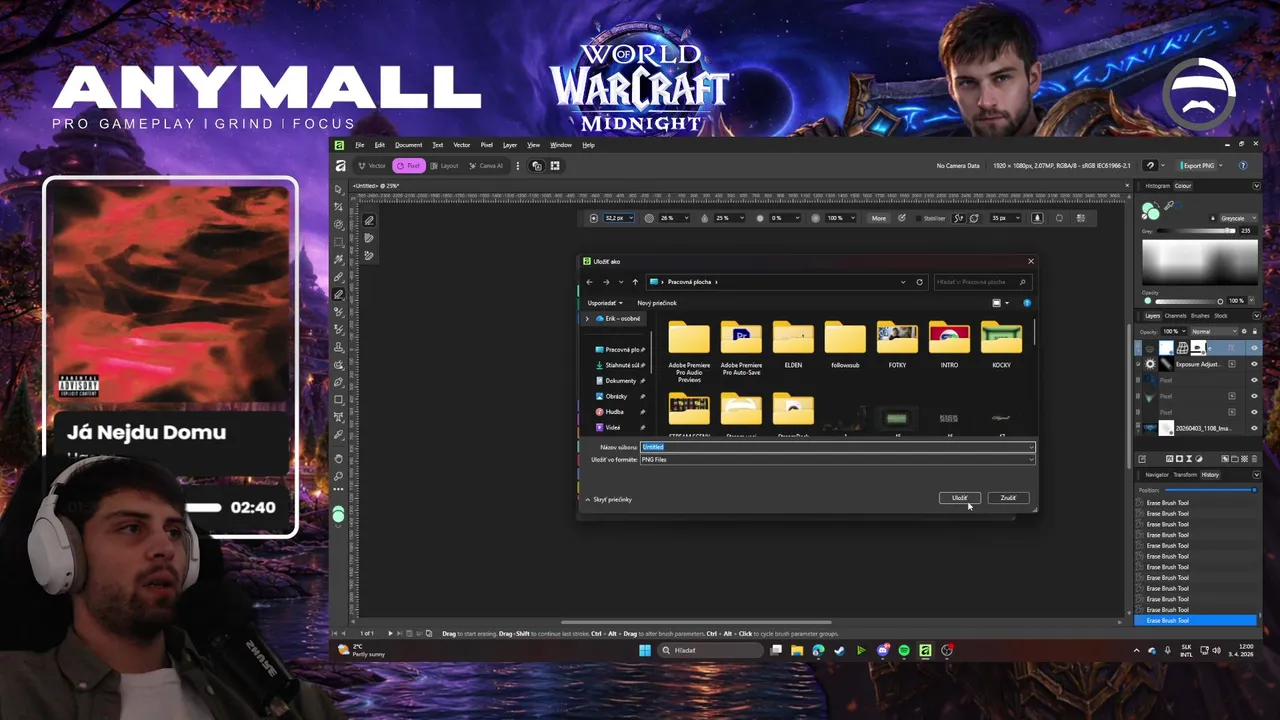Open the layer blend mode Normal dropdown

coord(1215,331)
